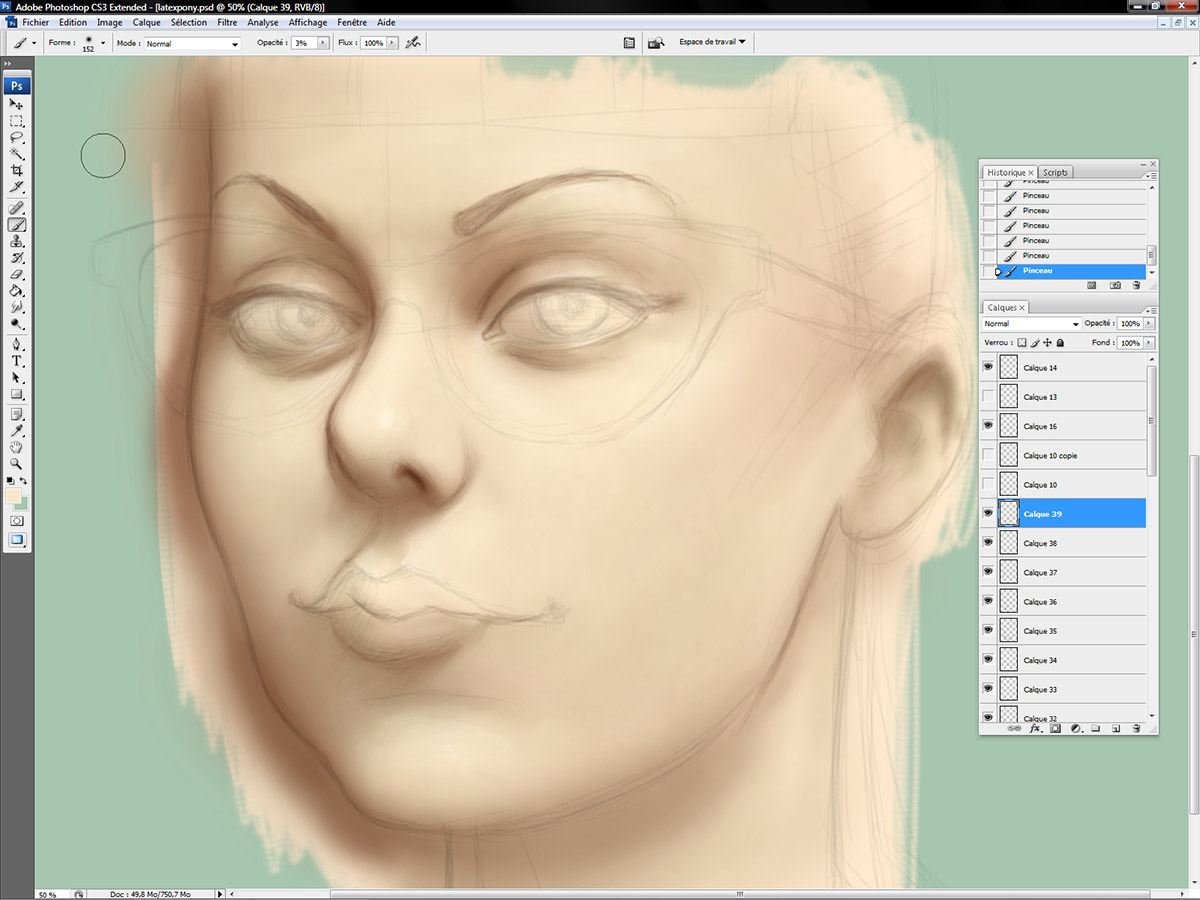Open the Filtre menu
The height and width of the screenshot is (900, 1200).
[227, 22]
